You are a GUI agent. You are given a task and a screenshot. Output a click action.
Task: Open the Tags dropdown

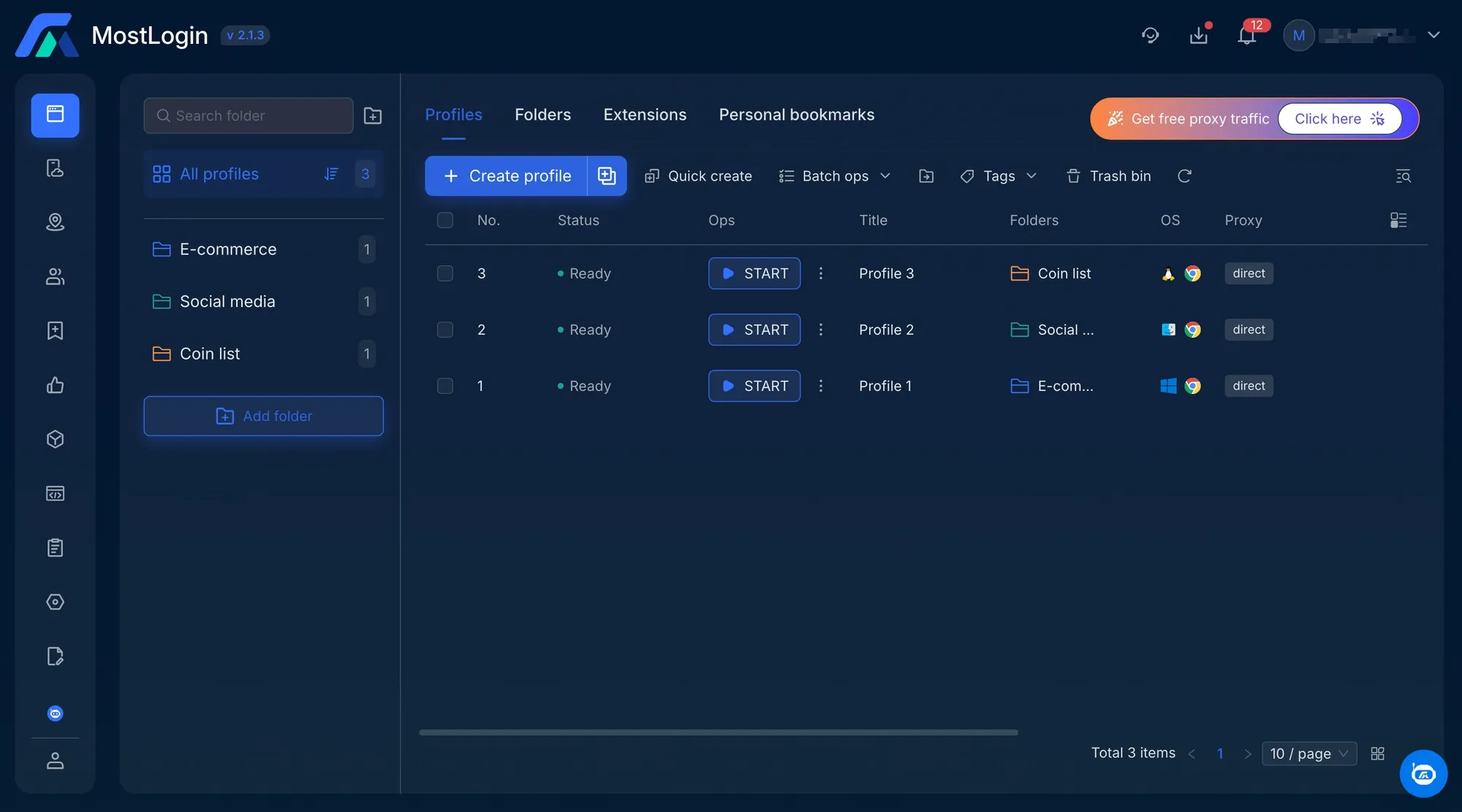click(999, 175)
